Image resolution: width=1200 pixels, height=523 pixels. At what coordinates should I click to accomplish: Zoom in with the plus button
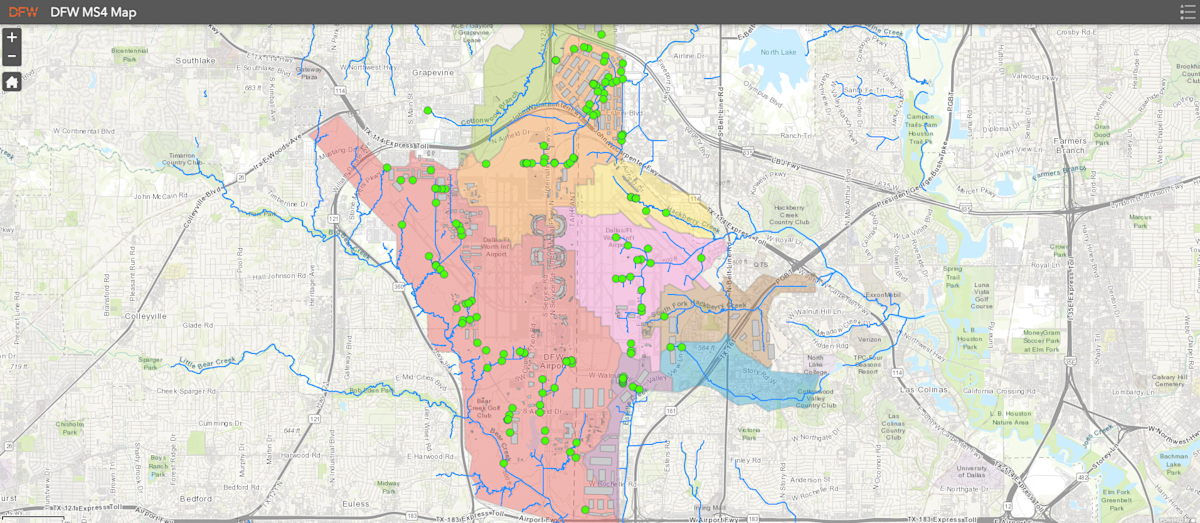(x=11, y=37)
